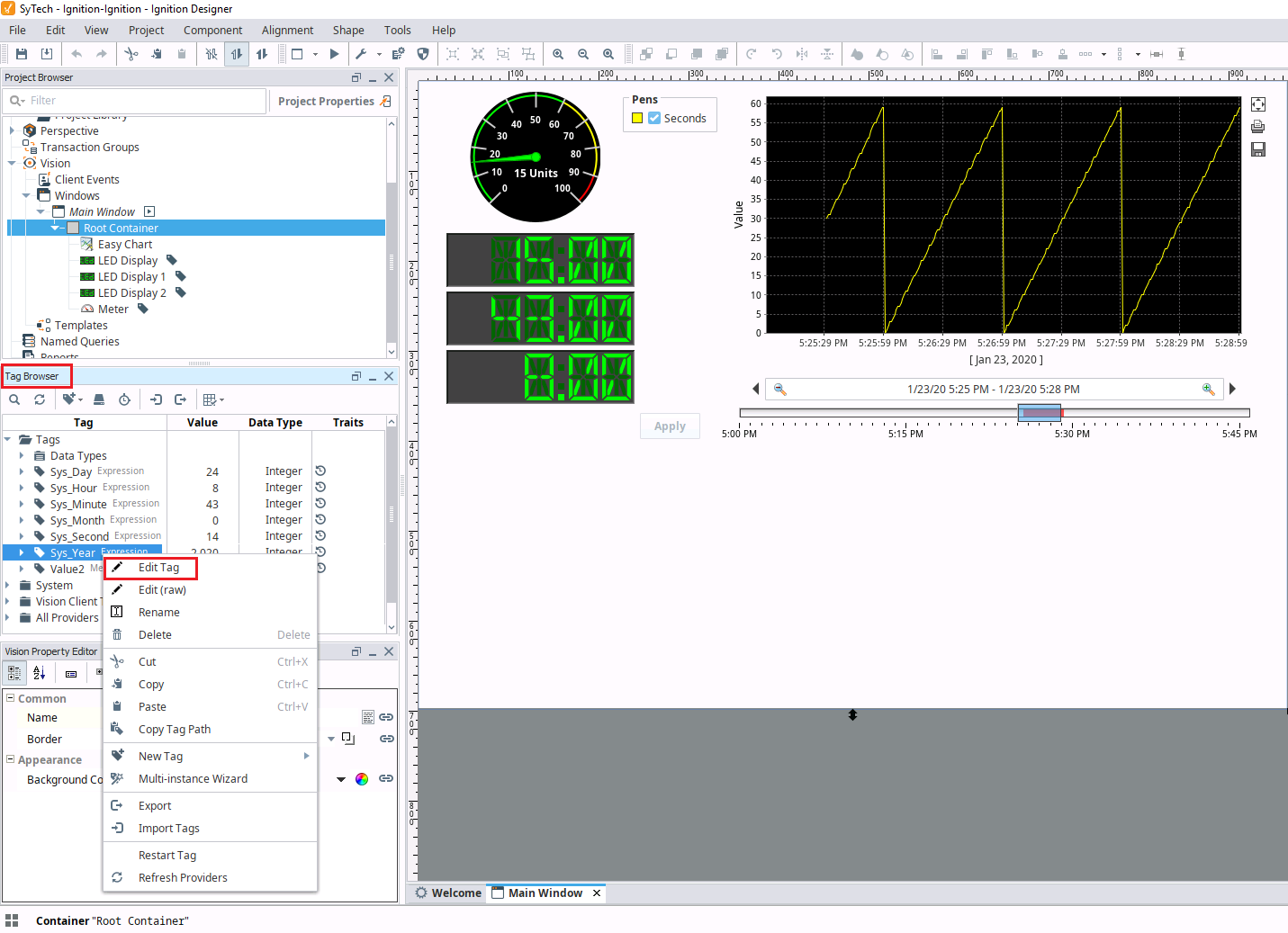
Task: Search tags with Tag Browser magnifier icon
Action: (x=14, y=399)
